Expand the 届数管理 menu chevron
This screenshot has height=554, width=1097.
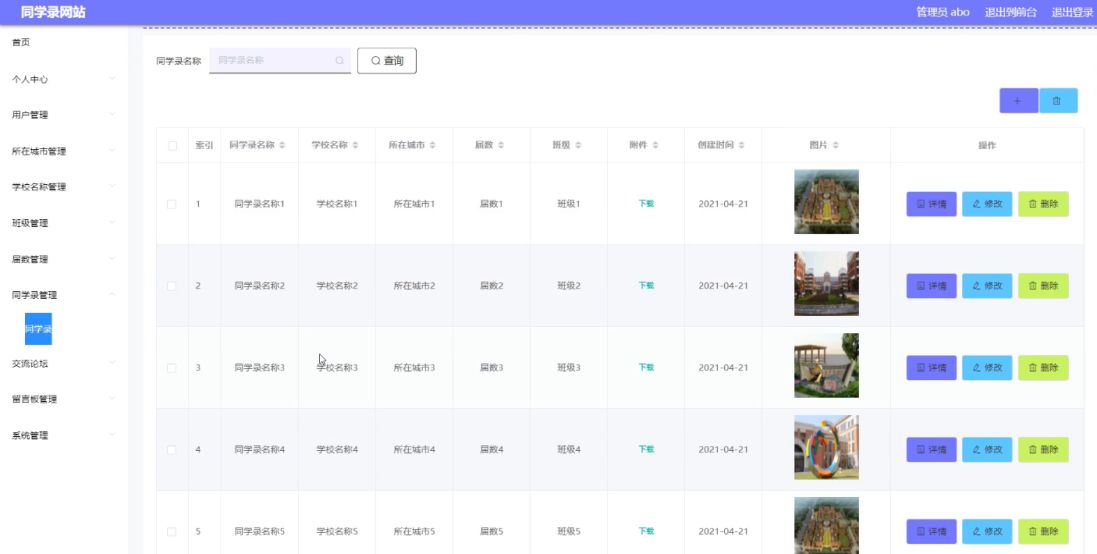[x=112, y=259]
